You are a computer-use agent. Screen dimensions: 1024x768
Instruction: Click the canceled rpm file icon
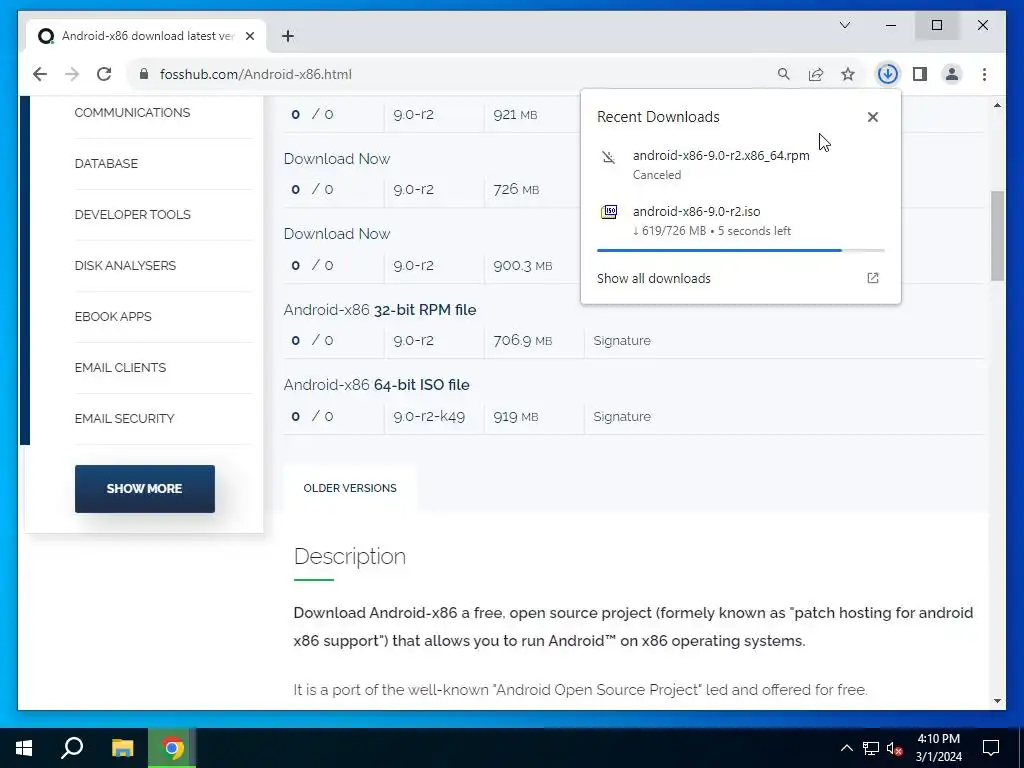(609, 157)
